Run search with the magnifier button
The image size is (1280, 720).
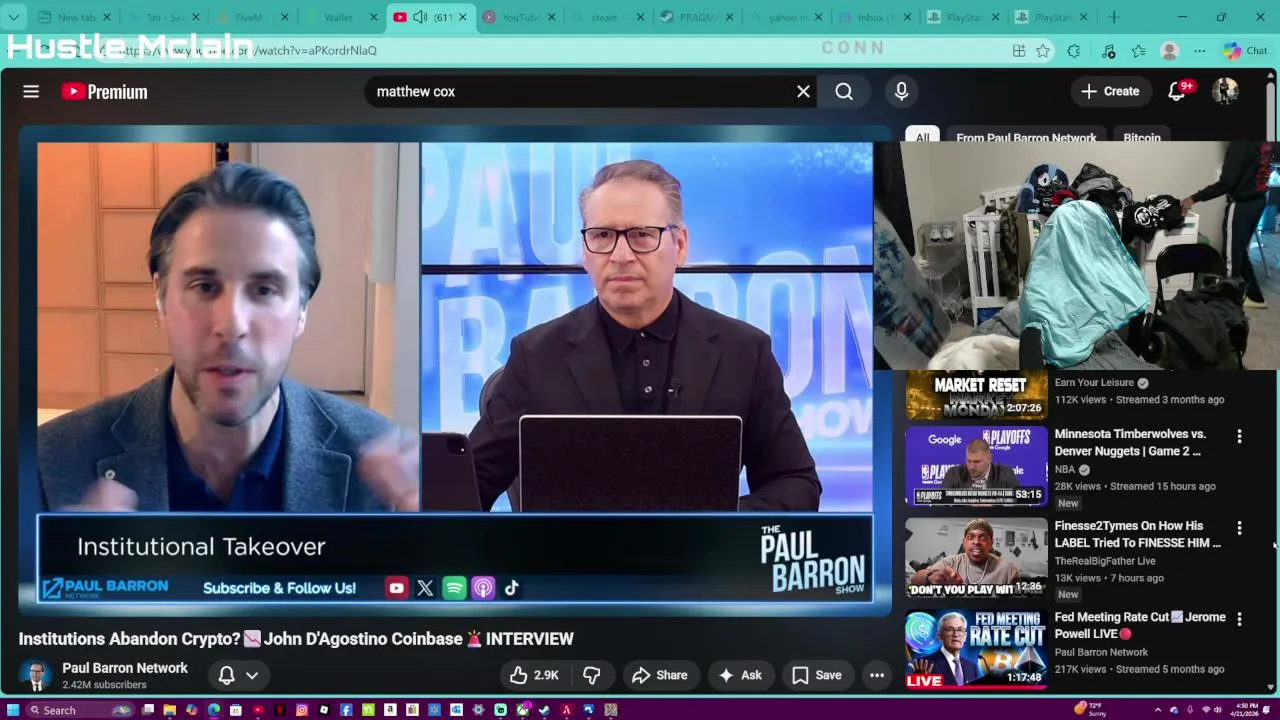[x=844, y=91]
